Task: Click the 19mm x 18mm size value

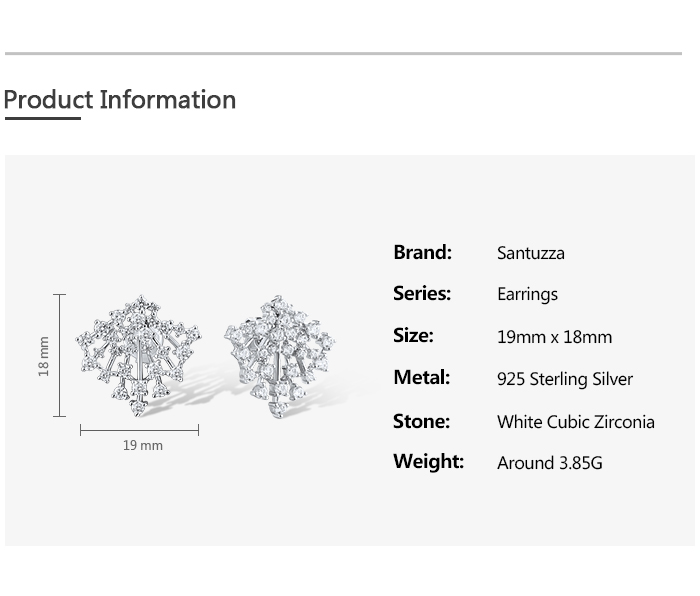Action: click(554, 337)
